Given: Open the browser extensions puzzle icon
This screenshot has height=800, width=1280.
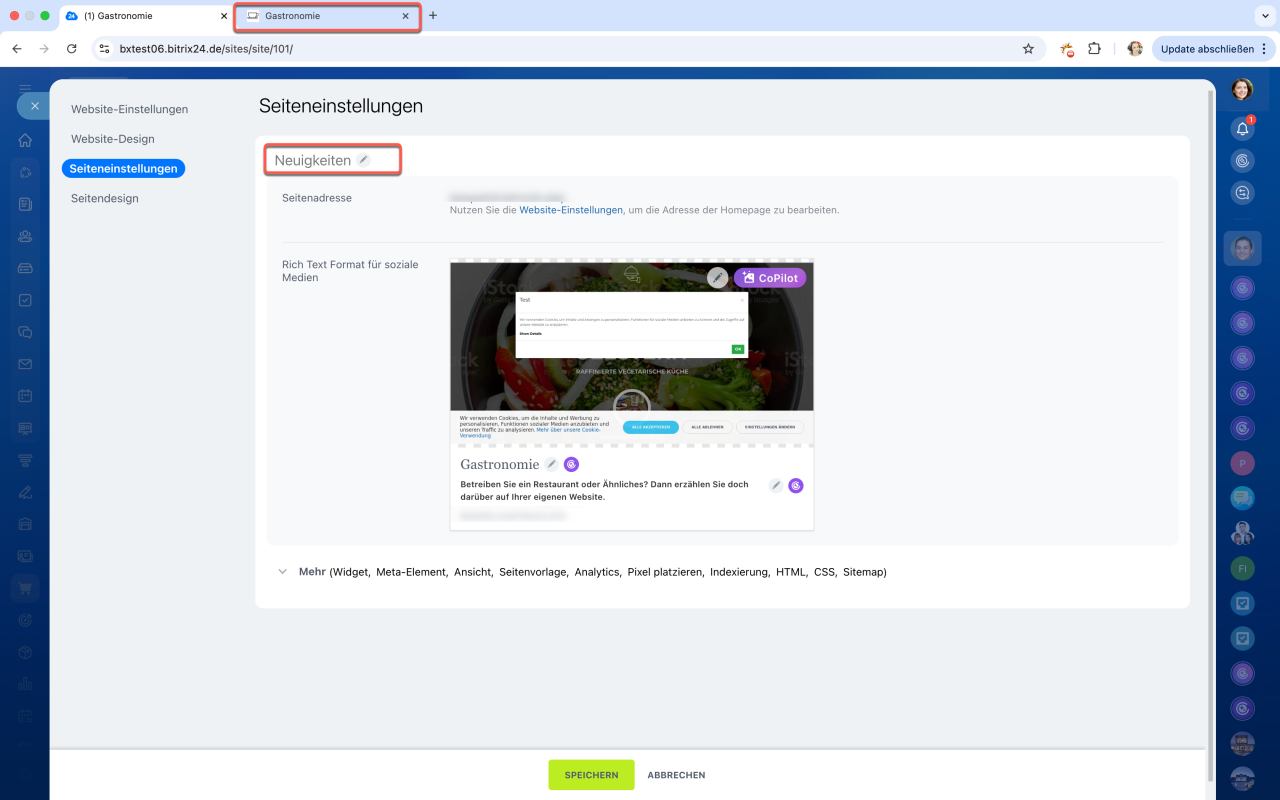Looking at the screenshot, I should [x=1094, y=48].
